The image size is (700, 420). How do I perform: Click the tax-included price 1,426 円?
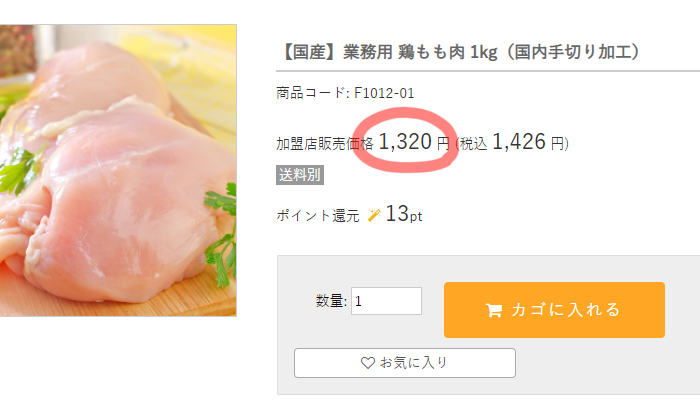tap(528, 142)
